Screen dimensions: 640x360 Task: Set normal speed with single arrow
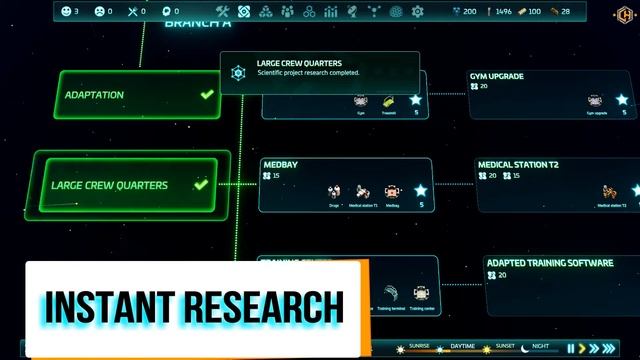pyautogui.click(x=582, y=348)
